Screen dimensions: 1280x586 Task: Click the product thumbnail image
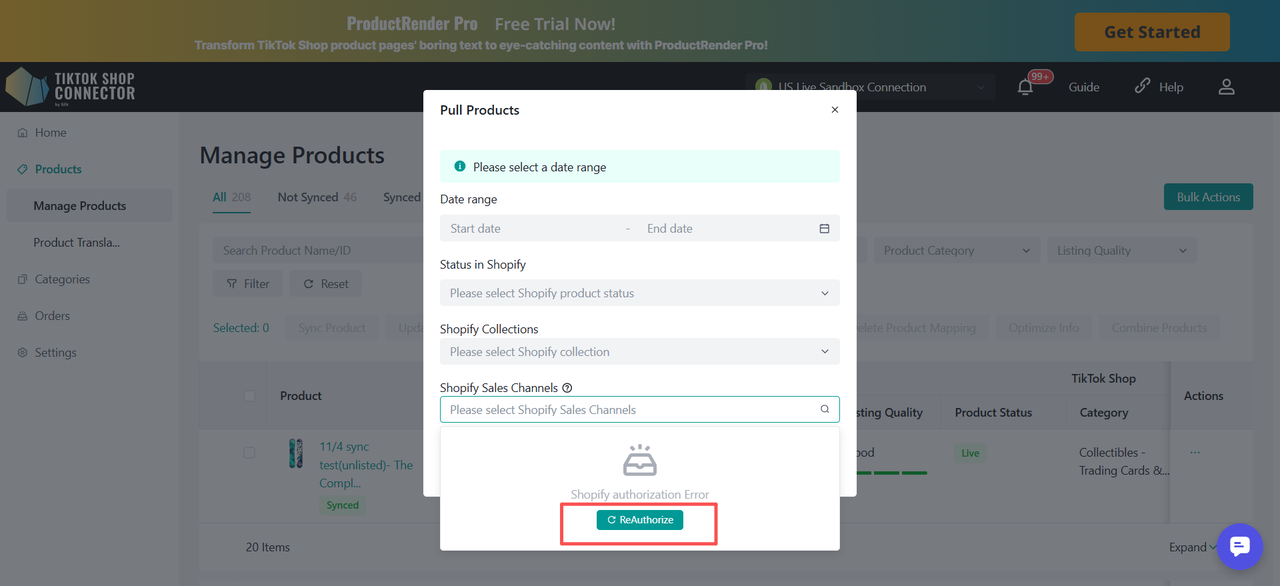pyautogui.click(x=296, y=453)
